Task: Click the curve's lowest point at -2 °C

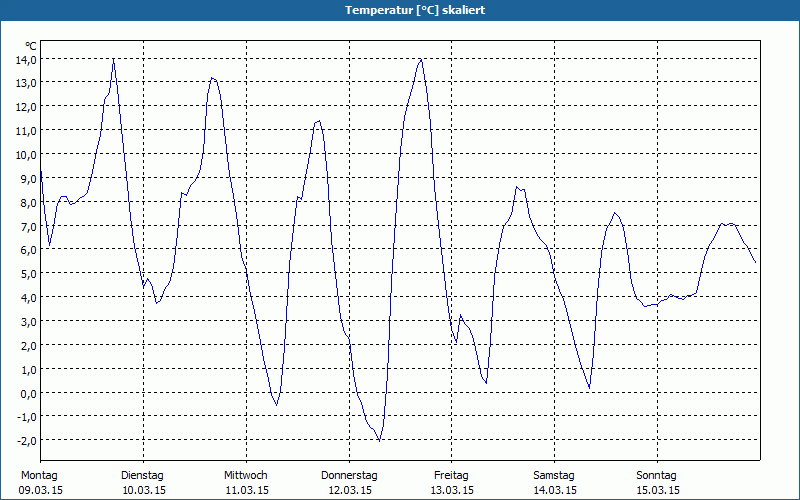Action: point(379,440)
